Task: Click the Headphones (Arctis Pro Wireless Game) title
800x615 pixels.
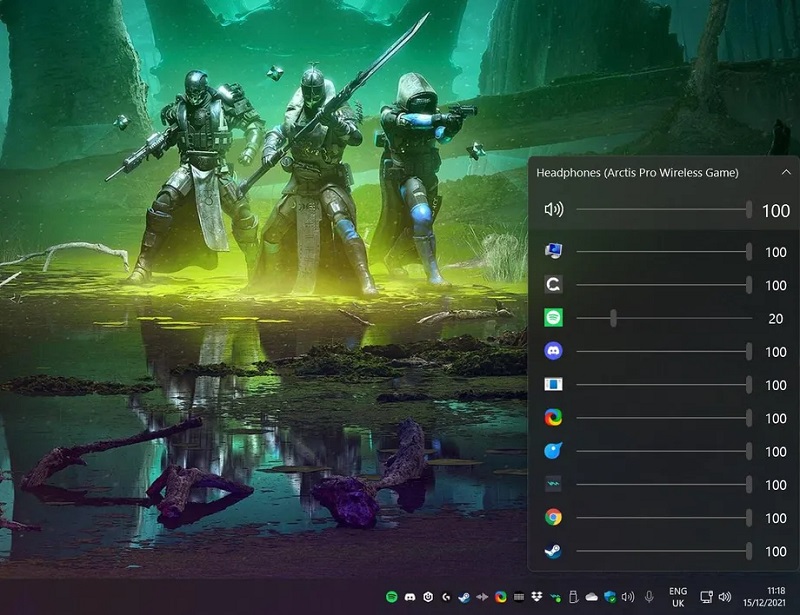Action: (637, 172)
